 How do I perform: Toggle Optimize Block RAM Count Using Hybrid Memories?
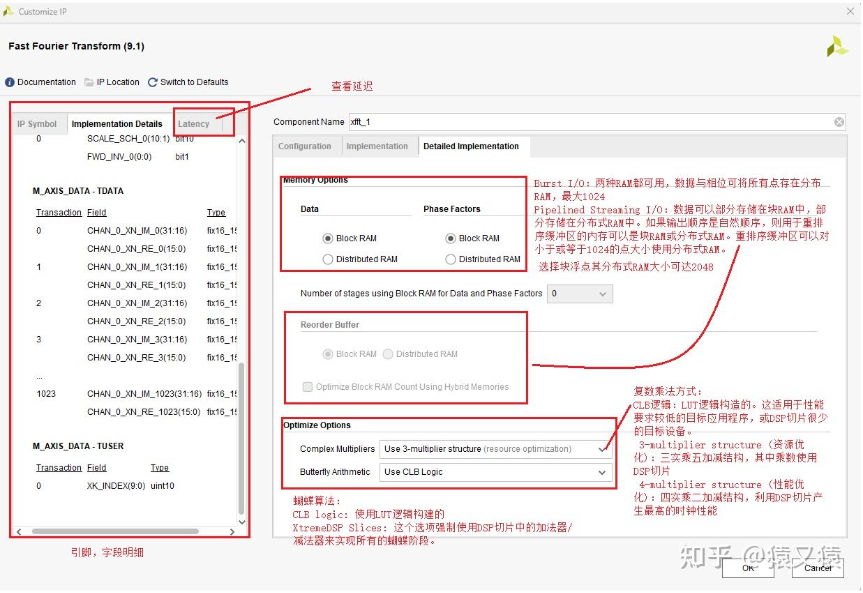pos(308,387)
